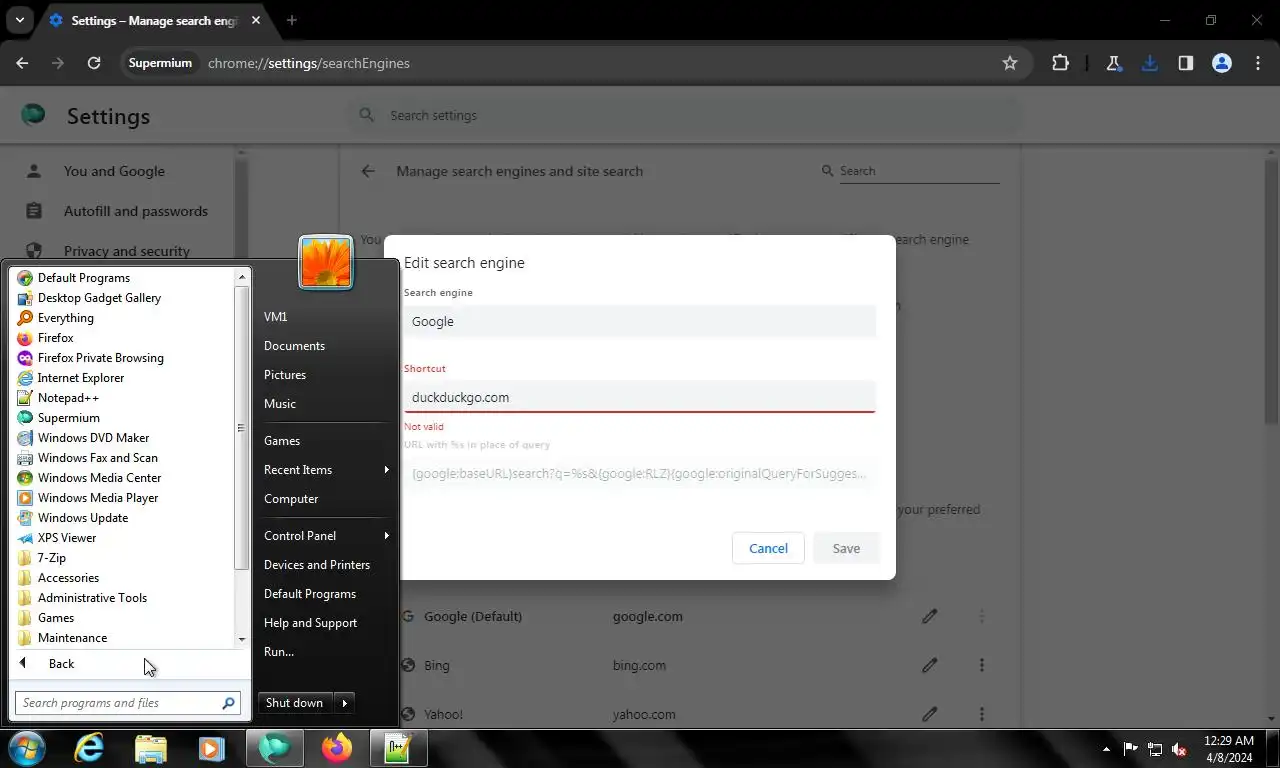
Task: Bookmark this page with the star icon
Action: 1010,63
